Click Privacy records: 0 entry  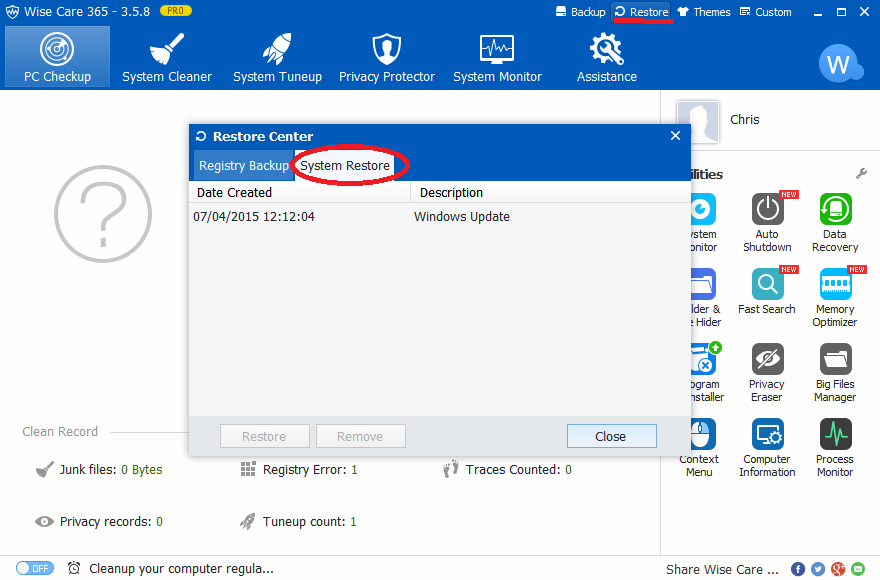[x=99, y=522]
